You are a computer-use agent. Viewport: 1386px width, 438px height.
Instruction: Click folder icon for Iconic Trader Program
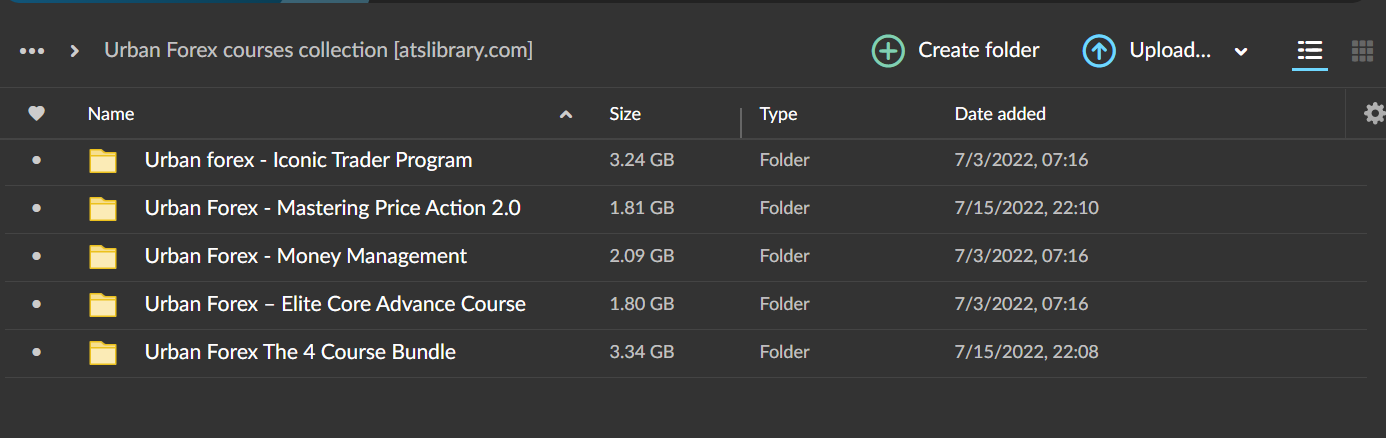pyautogui.click(x=103, y=161)
